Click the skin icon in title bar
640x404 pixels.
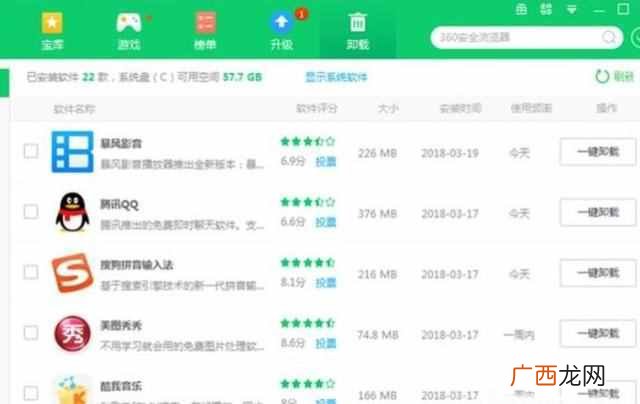521,9
